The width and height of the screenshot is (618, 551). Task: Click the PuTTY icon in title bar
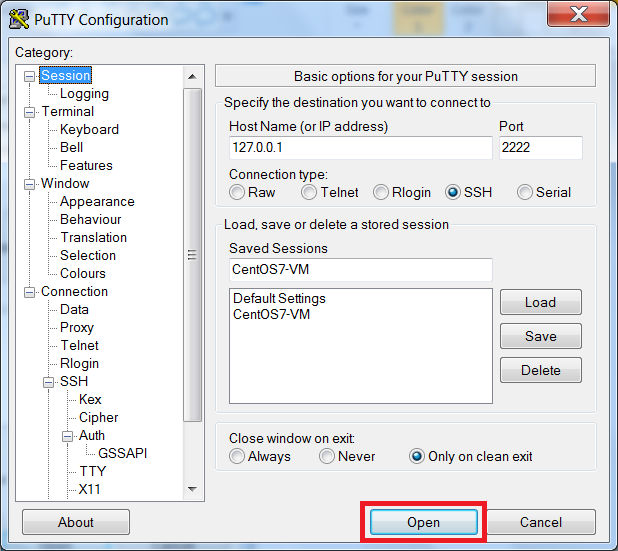[x=18, y=19]
